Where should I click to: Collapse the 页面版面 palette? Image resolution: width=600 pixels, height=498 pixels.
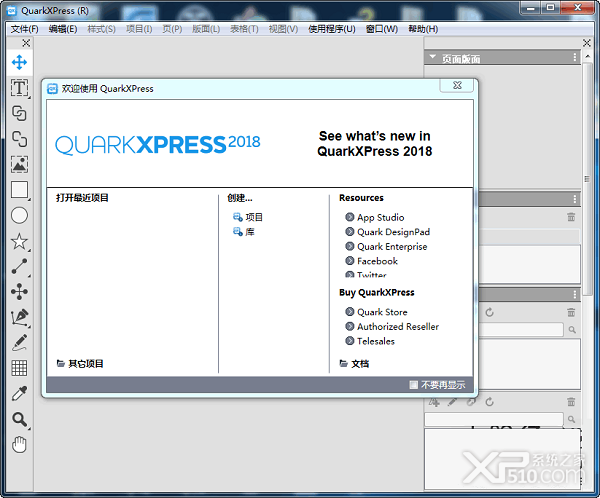[x=433, y=57]
